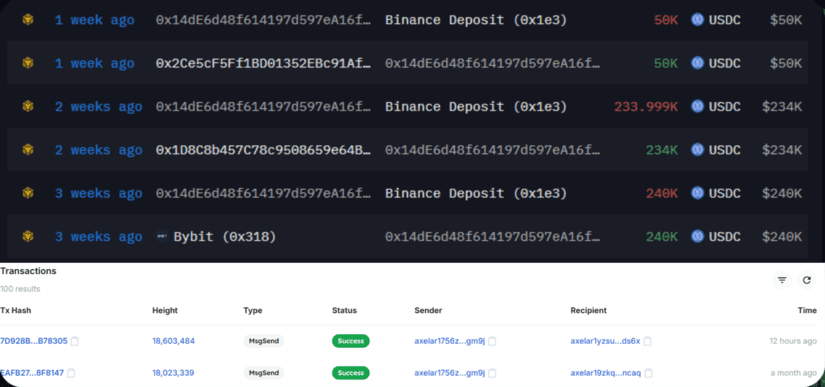The width and height of the screenshot is (825, 387).
Task: Click the MsgSend type badge in the 18,023,339 row
Action: point(264,373)
